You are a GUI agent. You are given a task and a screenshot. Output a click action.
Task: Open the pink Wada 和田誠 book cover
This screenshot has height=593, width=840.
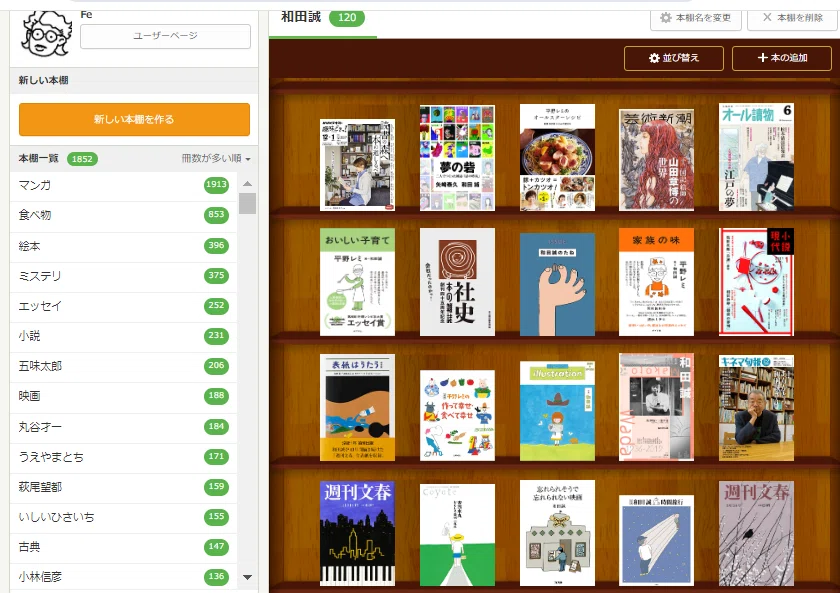[x=656, y=407]
